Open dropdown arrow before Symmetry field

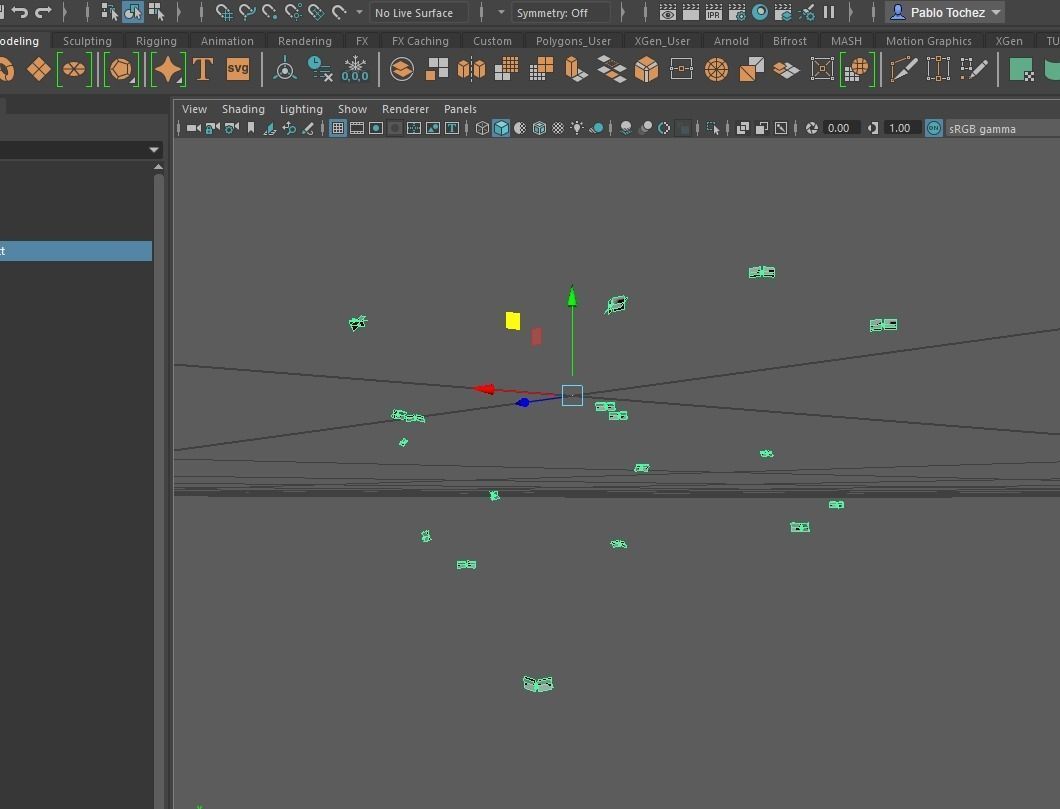coord(501,12)
